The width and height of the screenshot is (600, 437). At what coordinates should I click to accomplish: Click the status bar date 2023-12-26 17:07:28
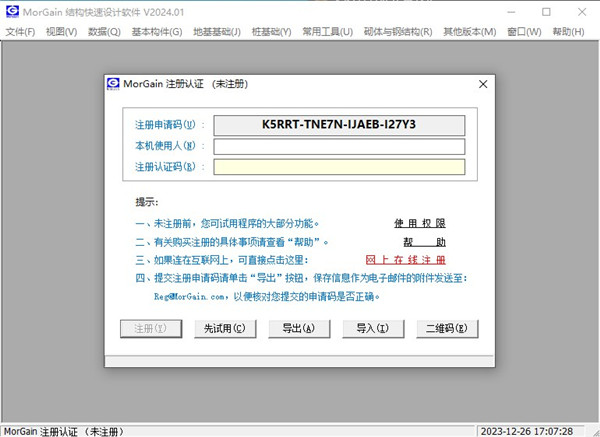tap(527, 431)
